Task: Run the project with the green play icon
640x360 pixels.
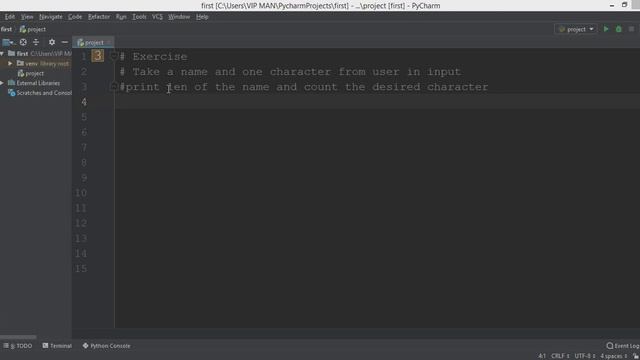Action: 606,29
